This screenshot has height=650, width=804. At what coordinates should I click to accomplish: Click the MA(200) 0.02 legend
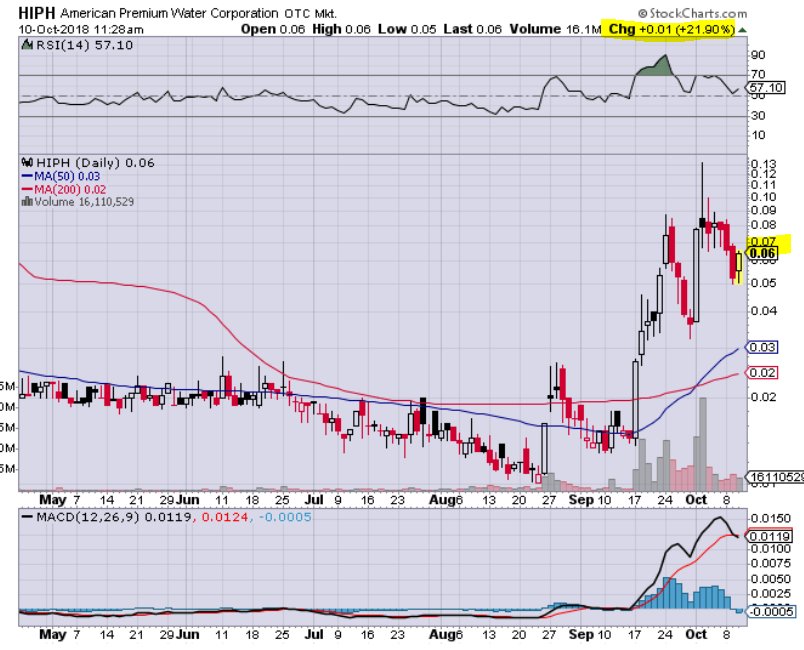[x=64, y=189]
